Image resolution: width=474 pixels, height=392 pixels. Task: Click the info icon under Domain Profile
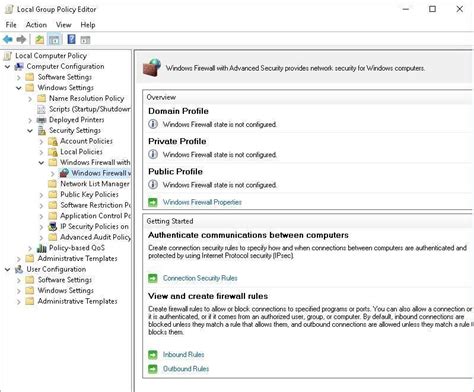(153, 124)
